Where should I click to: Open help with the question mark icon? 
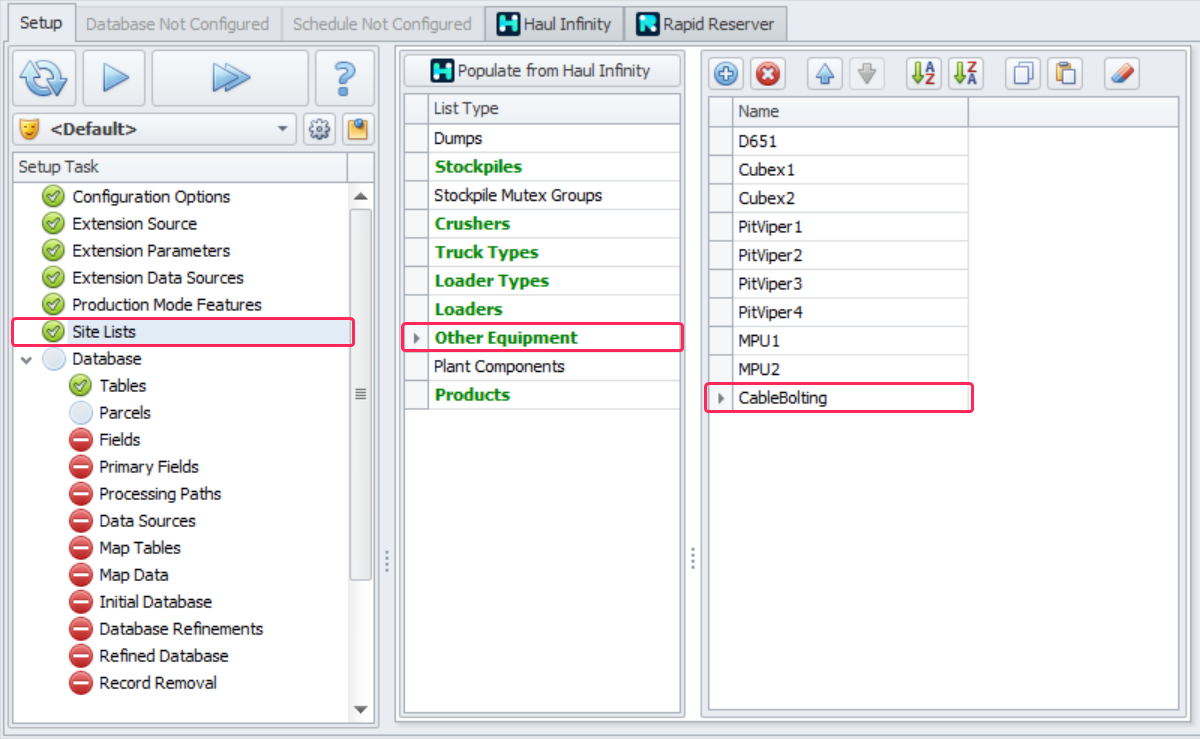pos(345,78)
